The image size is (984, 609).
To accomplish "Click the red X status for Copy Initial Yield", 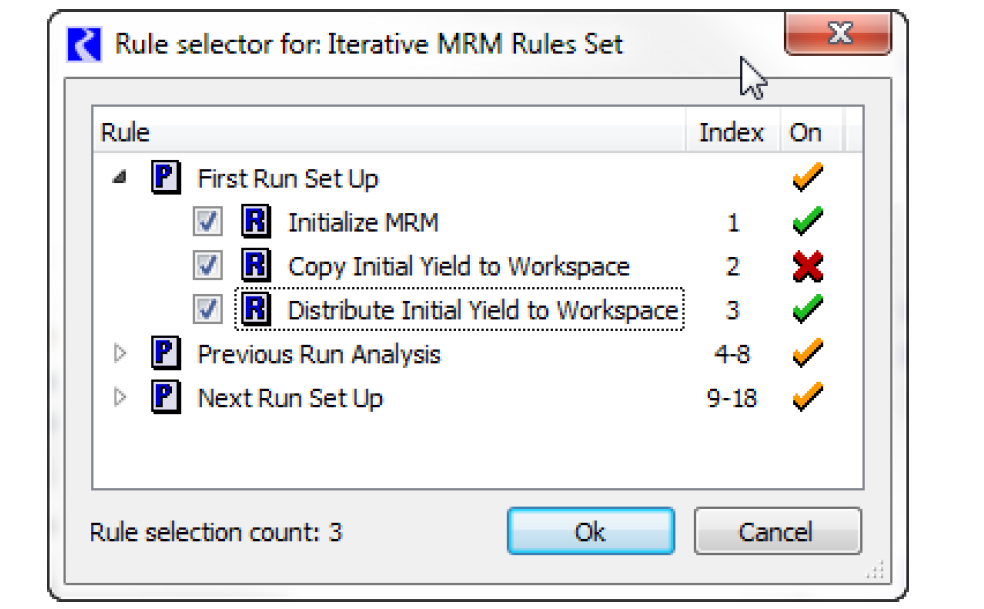I will [x=806, y=266].
